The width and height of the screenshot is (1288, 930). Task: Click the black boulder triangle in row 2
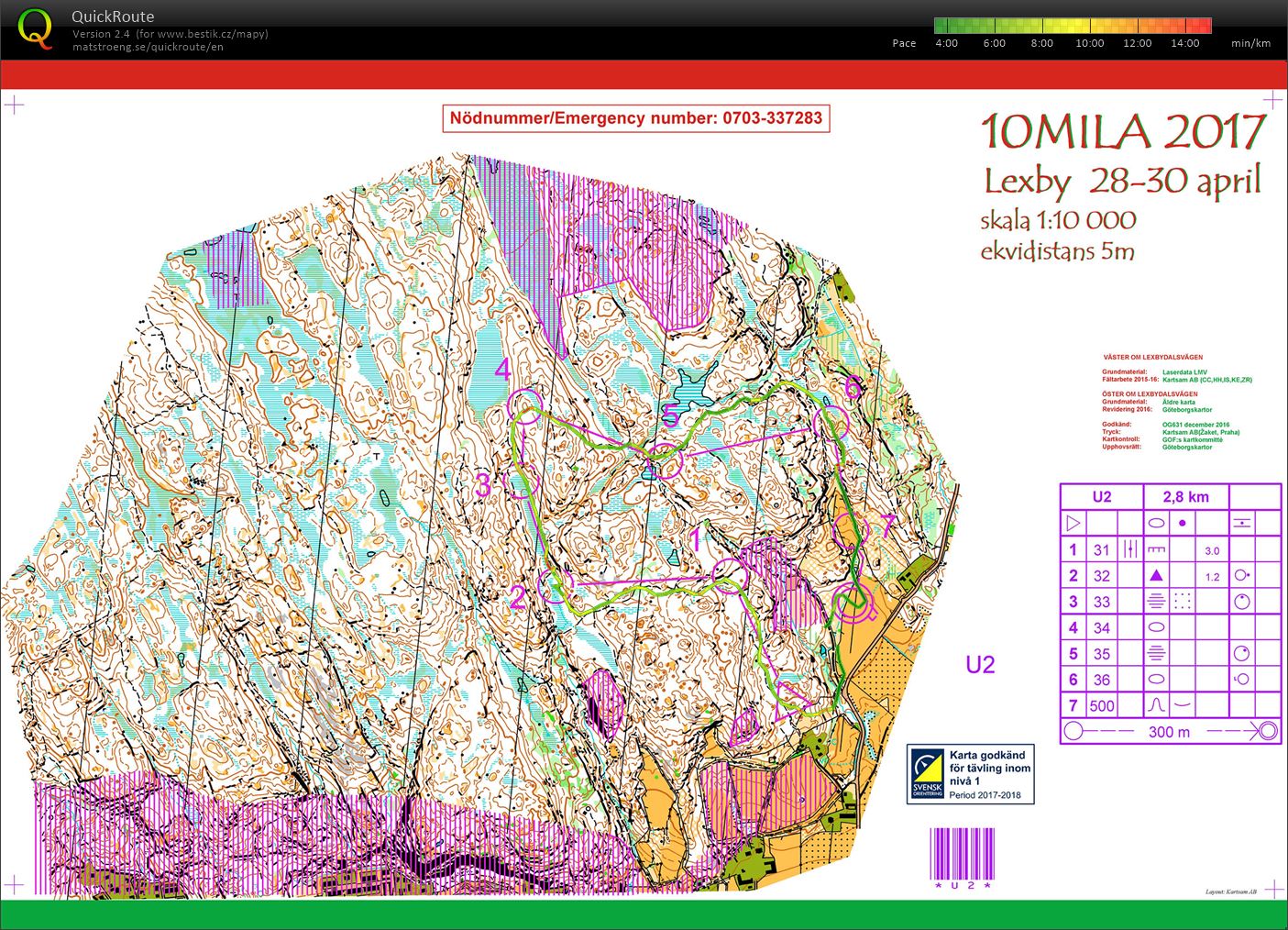pos(1157,575)
